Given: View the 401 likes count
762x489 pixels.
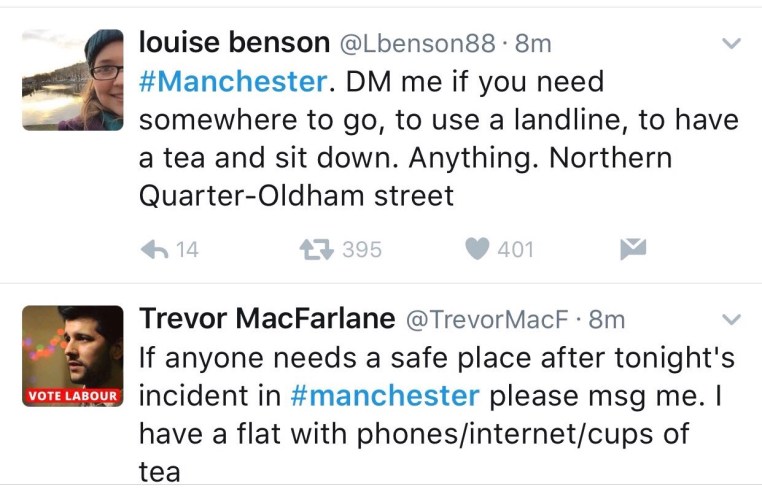Looking at the screenshot, I should (516, 250).
